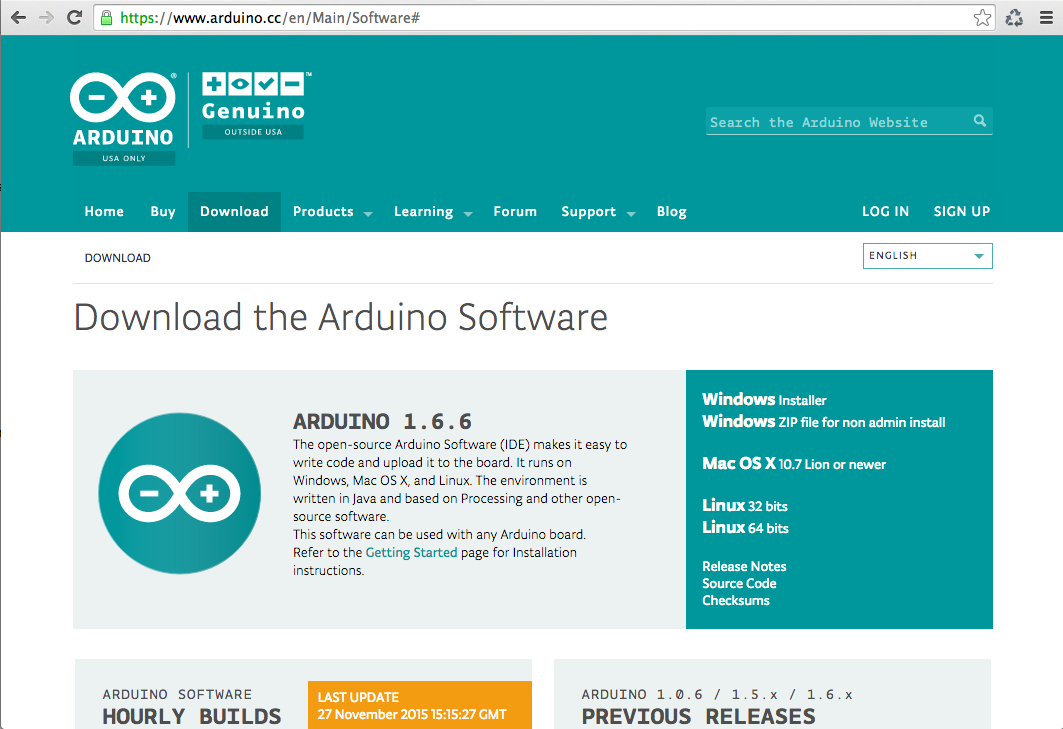Click the LOG IN link

(885, 212)
